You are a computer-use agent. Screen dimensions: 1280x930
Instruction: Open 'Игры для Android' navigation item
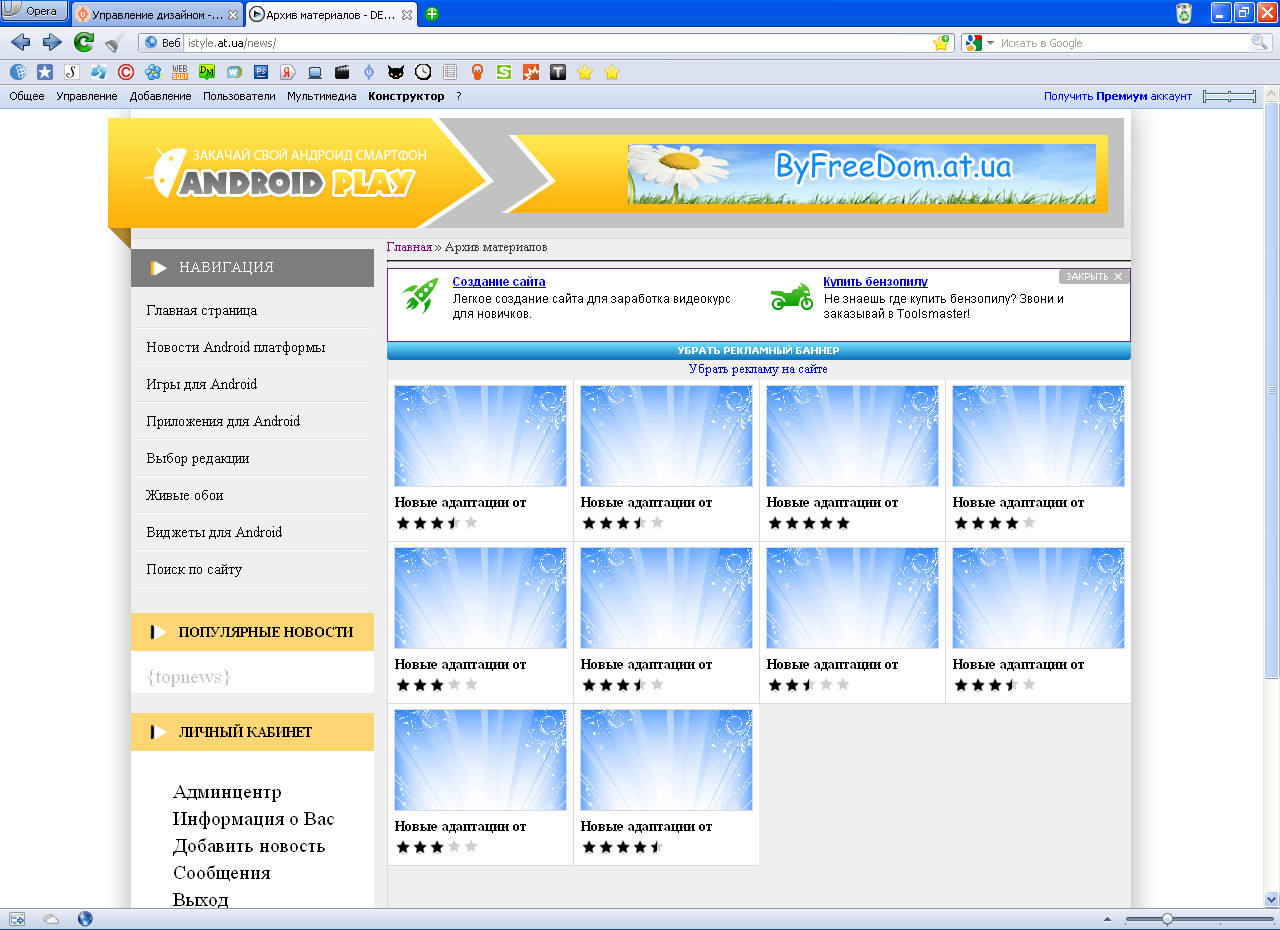pos(201,385)
